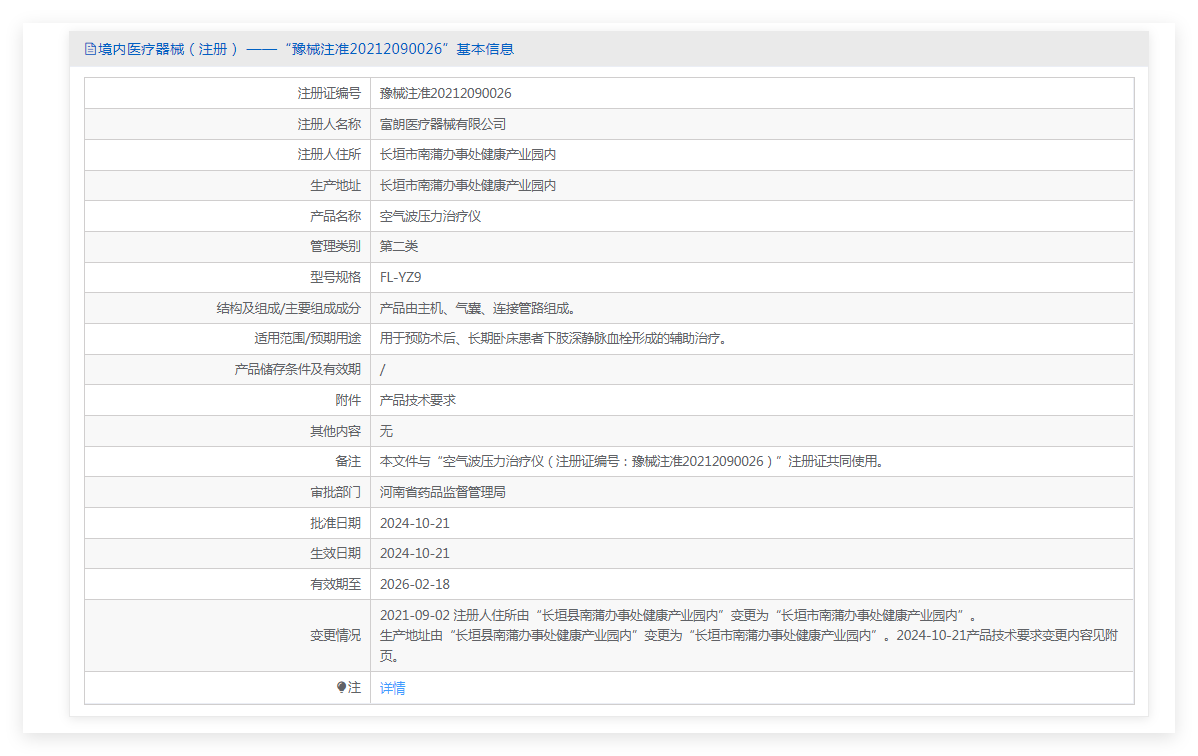Viewport: 1198px width, 756px height.
Task: Click the 其他内容 value 无
Action: [386, 431]
